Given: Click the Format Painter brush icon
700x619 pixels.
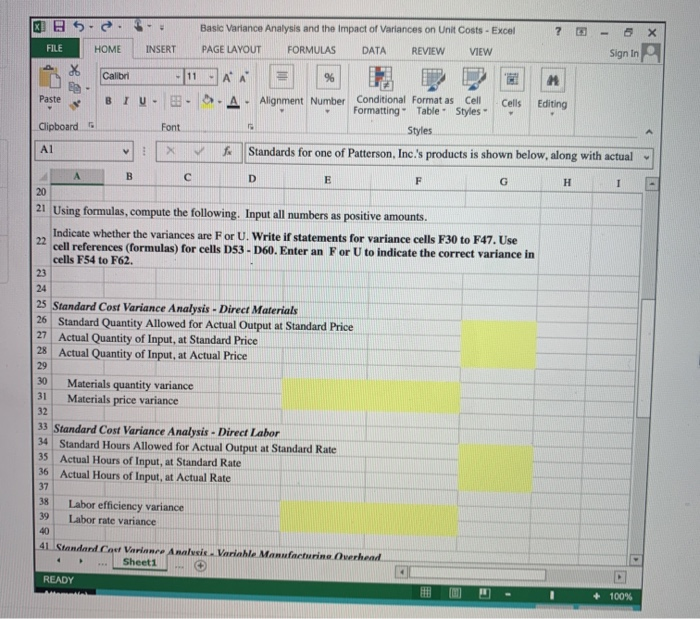Looking at the screenshot, I should [x=75, y=104].
